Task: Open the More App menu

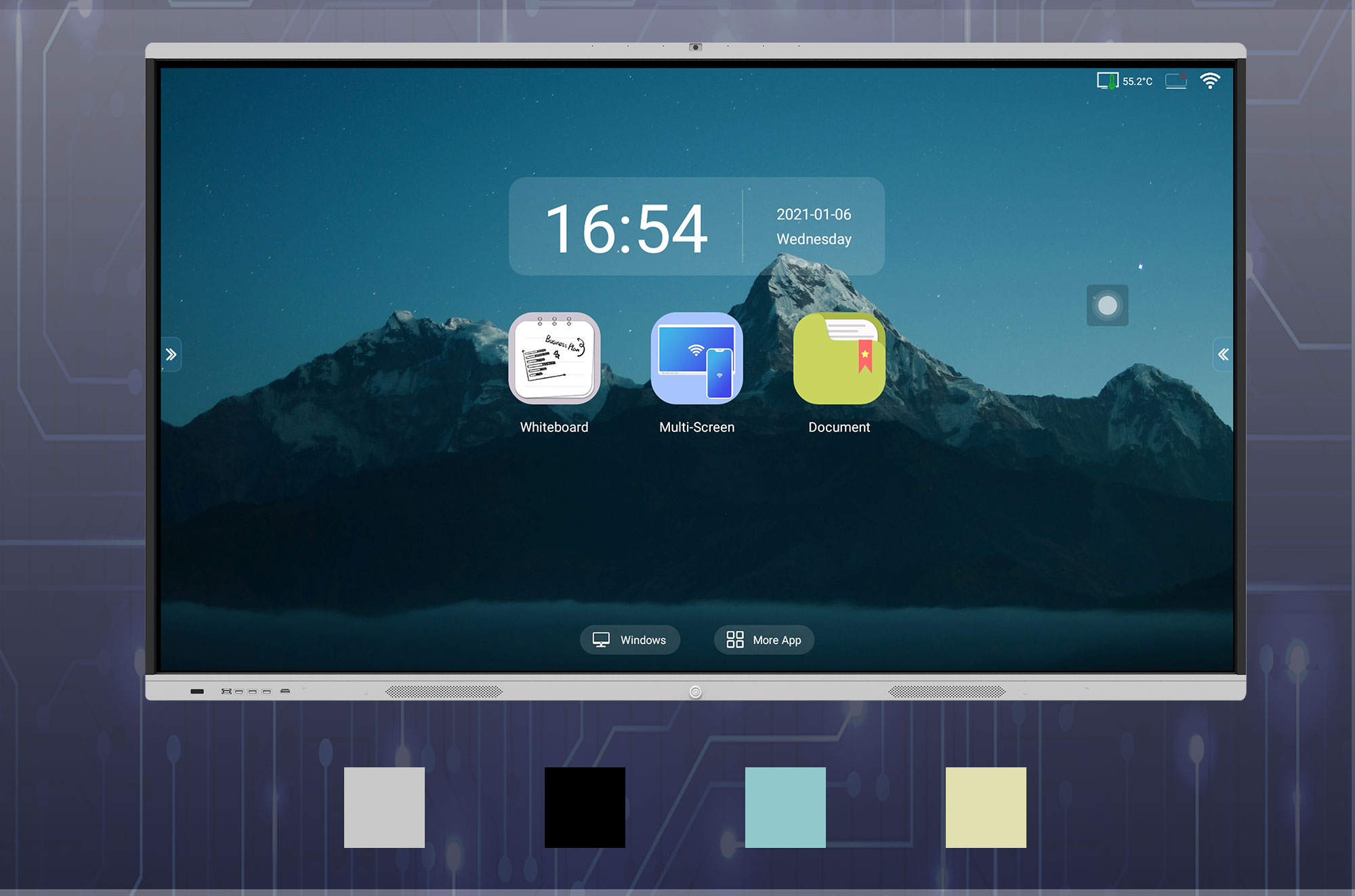Action: 764,640
